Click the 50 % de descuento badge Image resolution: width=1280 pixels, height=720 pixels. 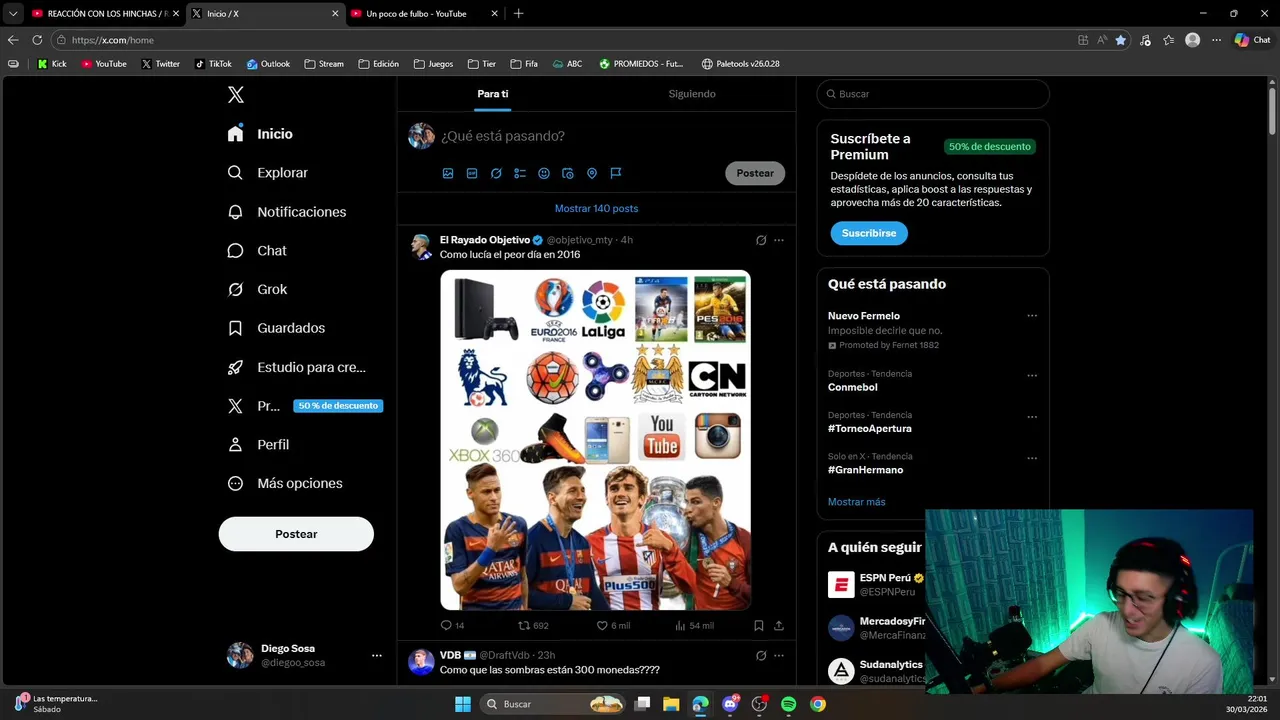click(338, 406)
